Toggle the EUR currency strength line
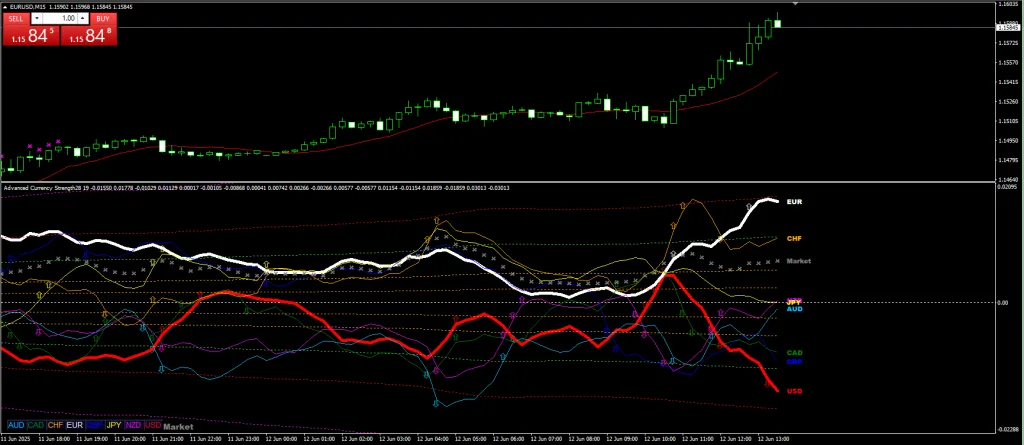 [x=75, y=425]
